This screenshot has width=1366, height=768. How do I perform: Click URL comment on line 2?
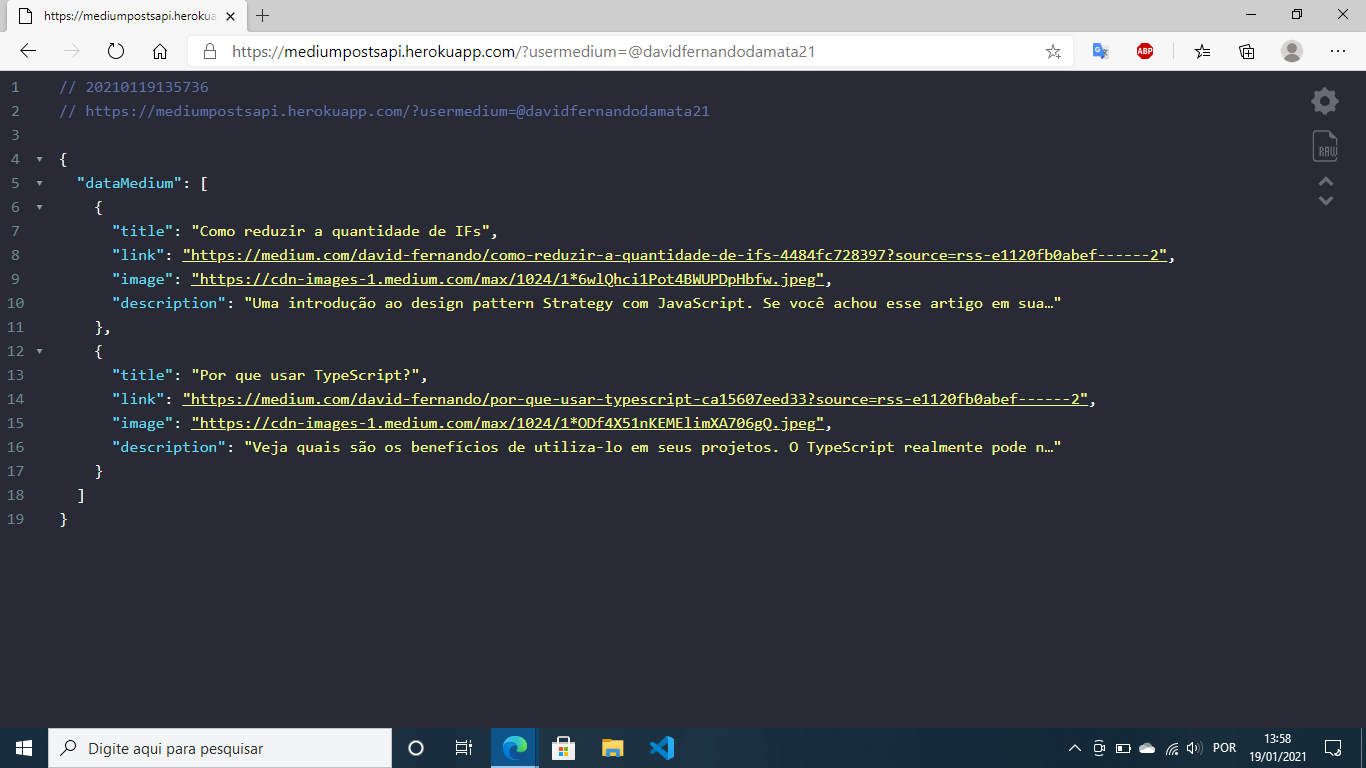pyautogui.click(x=384, y=111)
